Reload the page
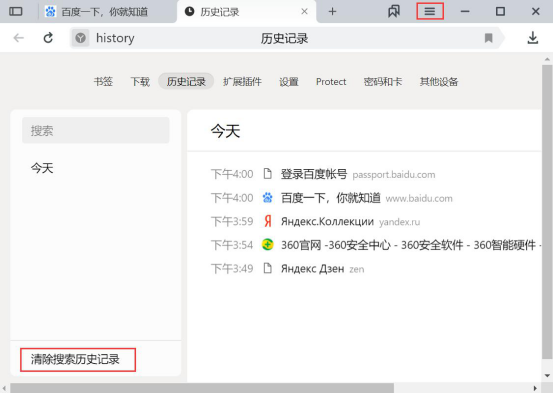Image resolution: width=553 pixels, height=393 pixels. [x=48, y=38]
